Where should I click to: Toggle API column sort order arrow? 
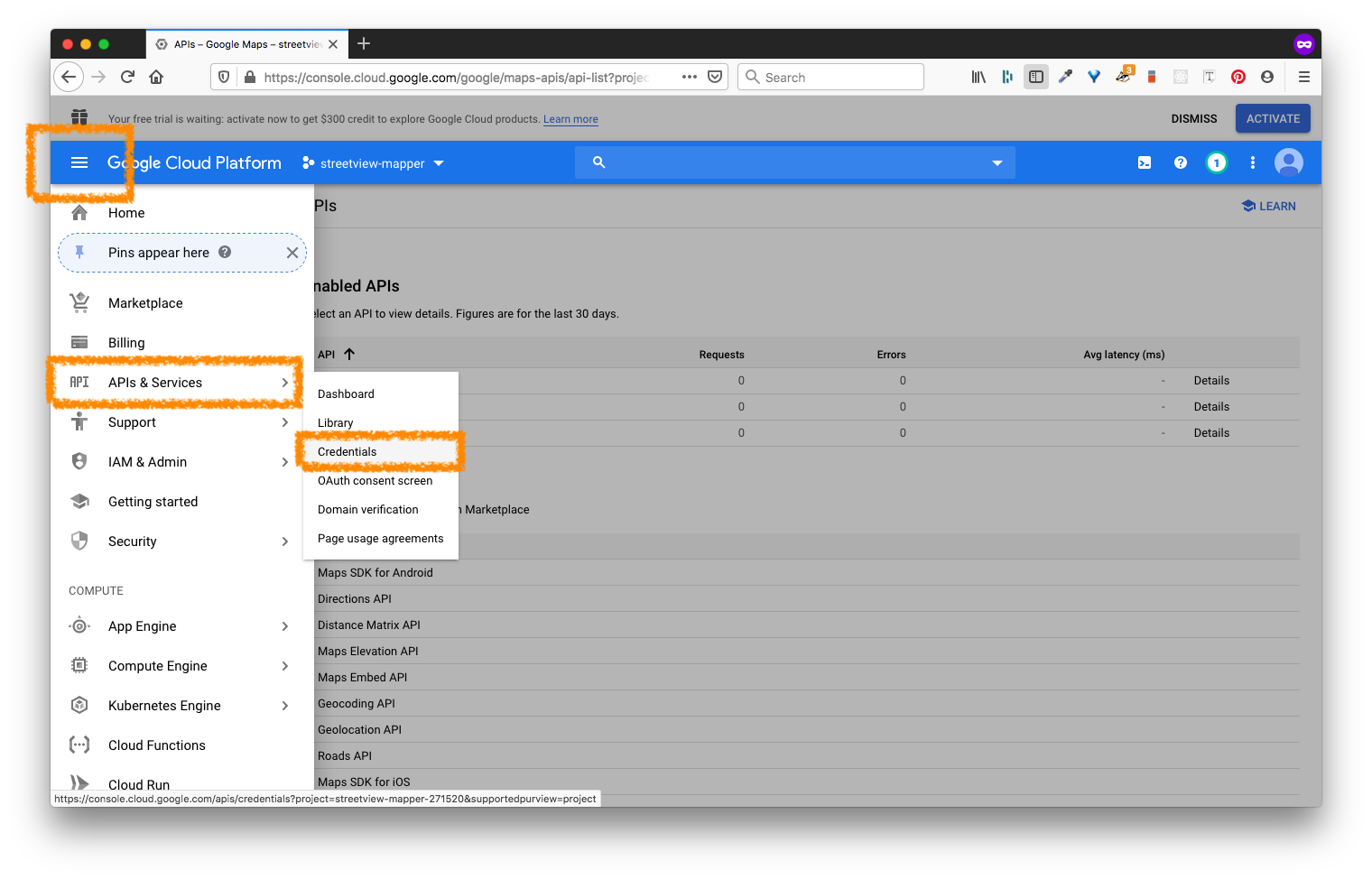point(349,355)
